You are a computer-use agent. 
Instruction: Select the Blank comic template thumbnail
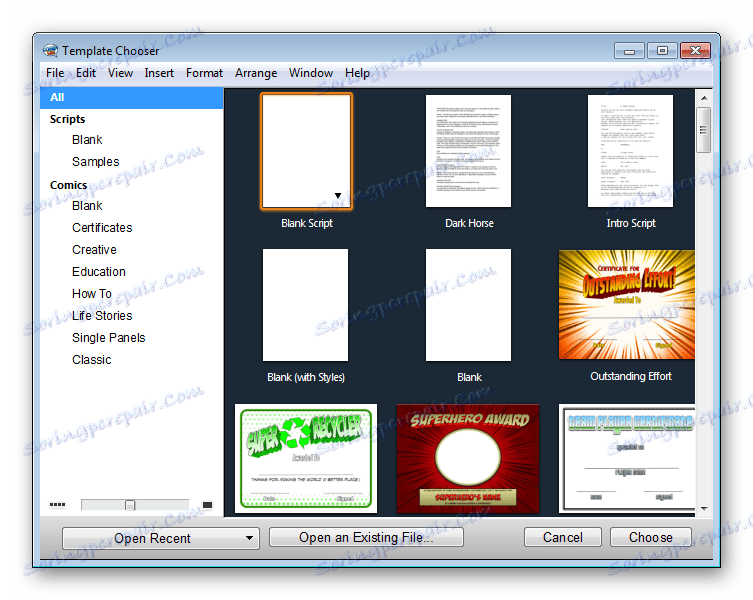pyautogui.click(x=468, y=305)
